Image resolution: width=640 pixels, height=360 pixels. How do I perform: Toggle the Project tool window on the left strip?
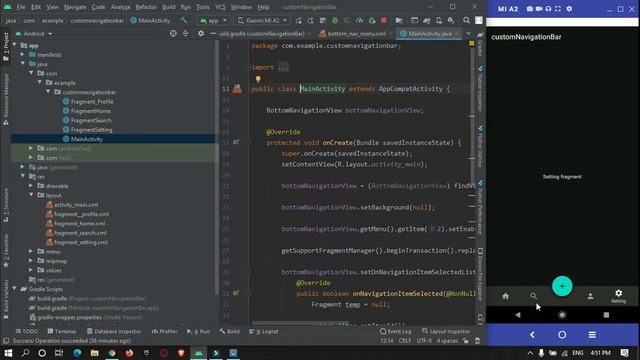pos(6,47)
